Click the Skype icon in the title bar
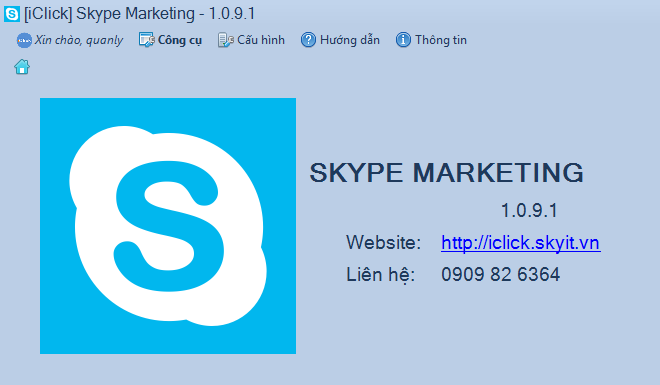660x385 pixels. click(11, 14)
